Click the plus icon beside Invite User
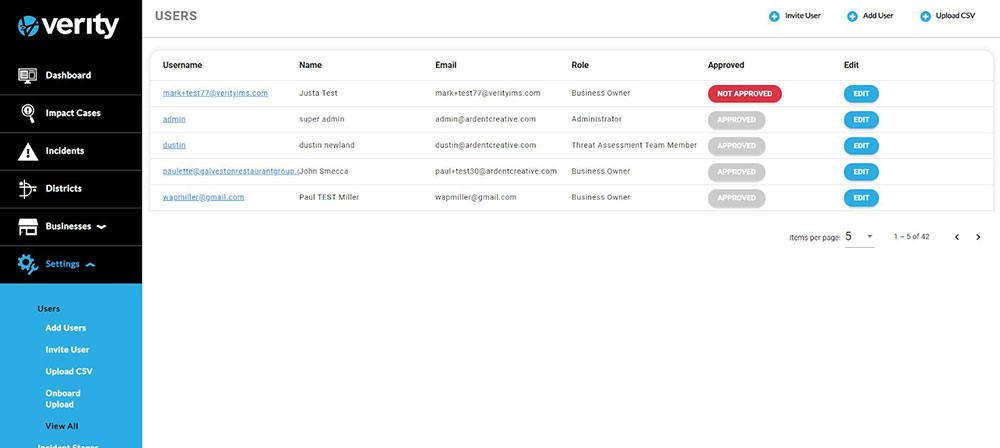Viewport: 1000px width, 448px height. click(774, 17)
